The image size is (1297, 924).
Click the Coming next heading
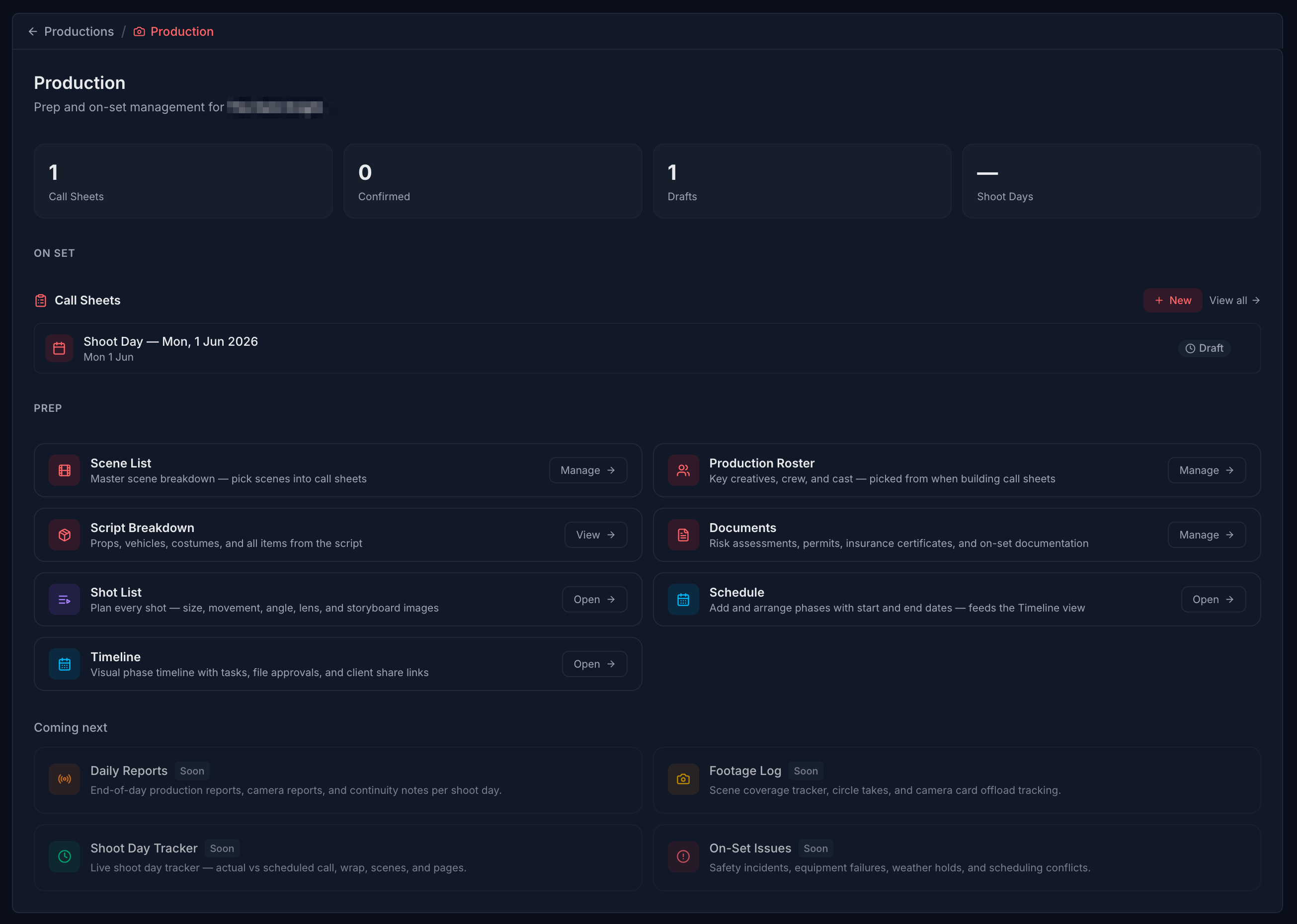click(71, 728)
